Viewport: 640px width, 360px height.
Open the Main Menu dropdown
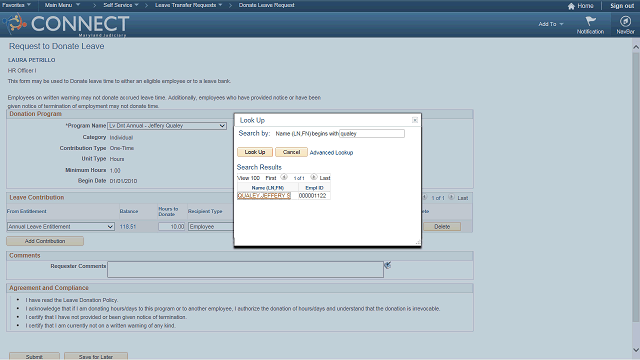pos(62,5)
